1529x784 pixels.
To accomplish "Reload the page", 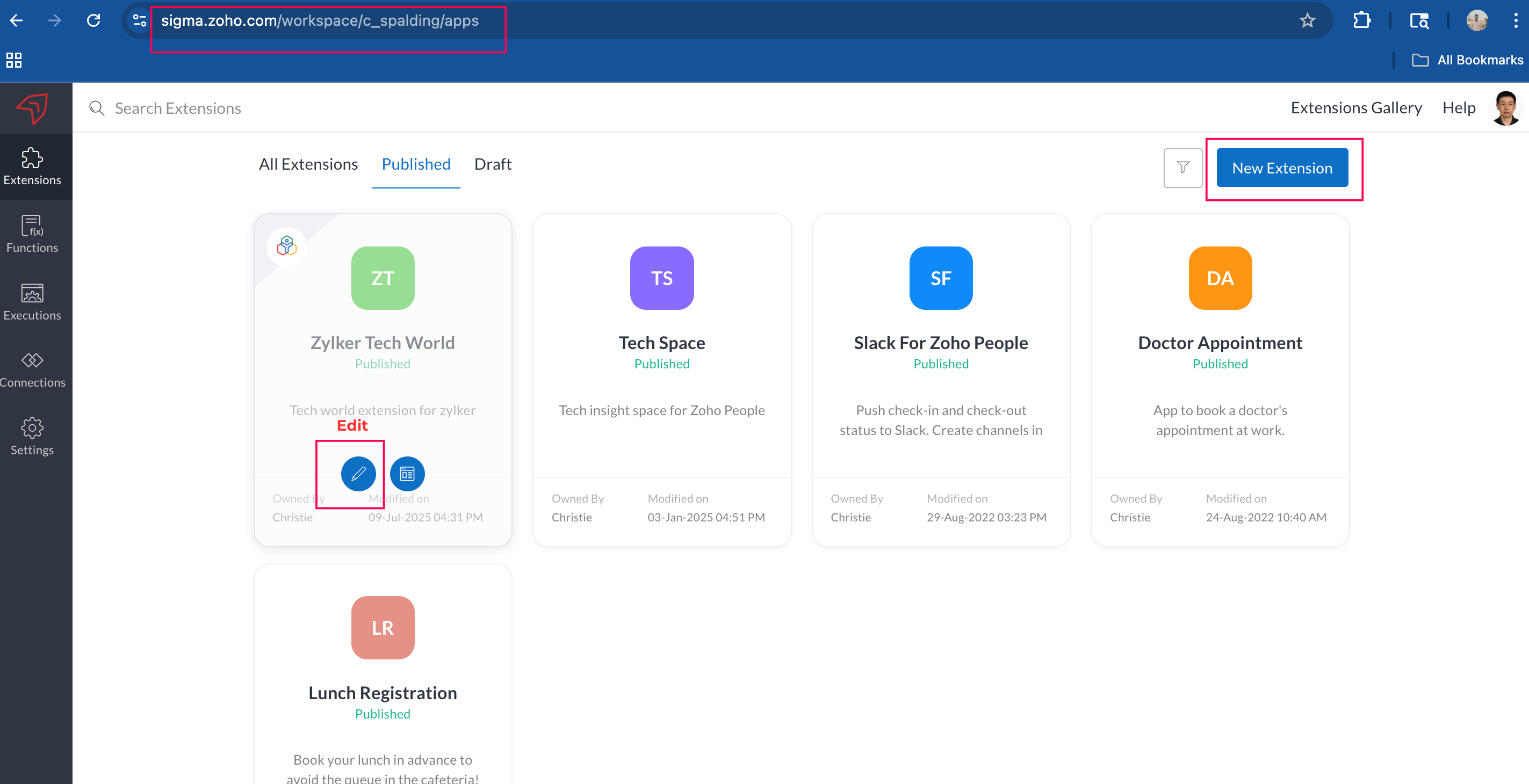I will tap(93, 21).
